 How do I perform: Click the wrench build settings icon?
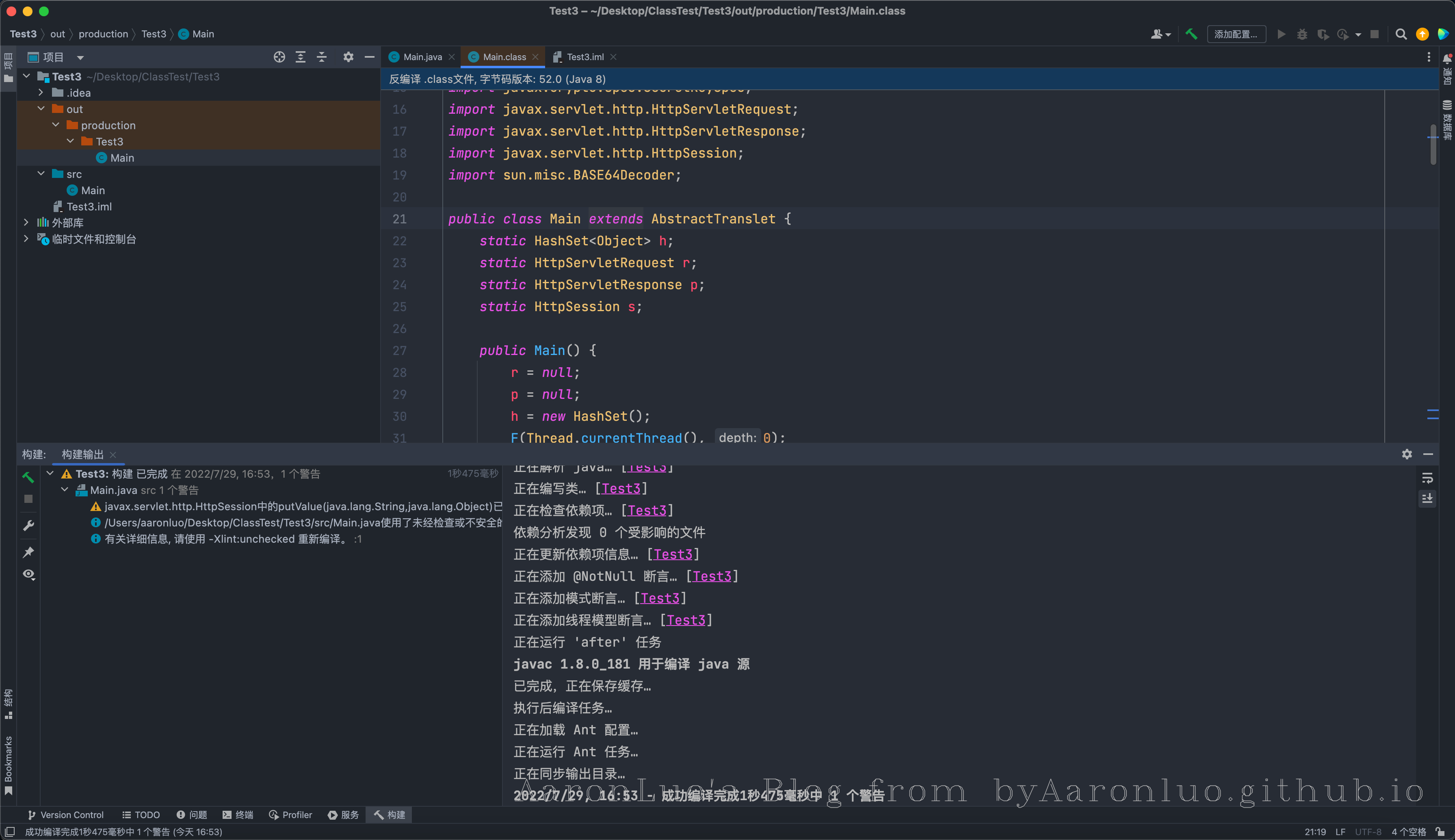click(28, 526)
